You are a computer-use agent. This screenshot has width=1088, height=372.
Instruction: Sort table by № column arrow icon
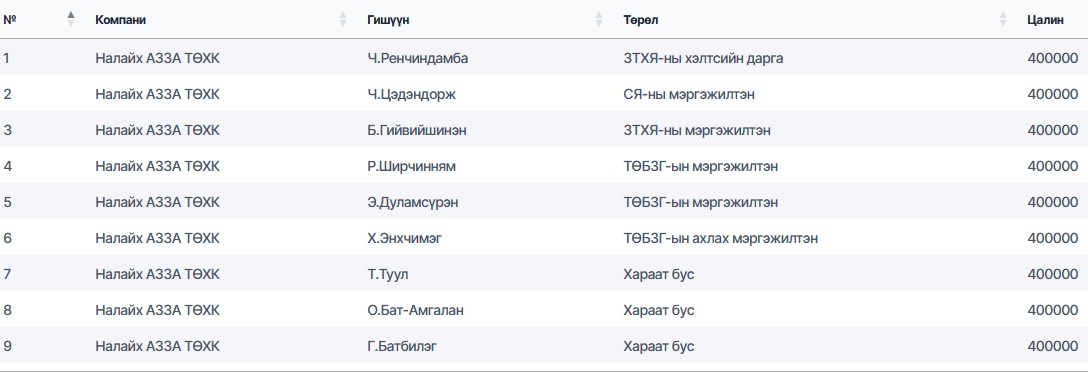71,19
